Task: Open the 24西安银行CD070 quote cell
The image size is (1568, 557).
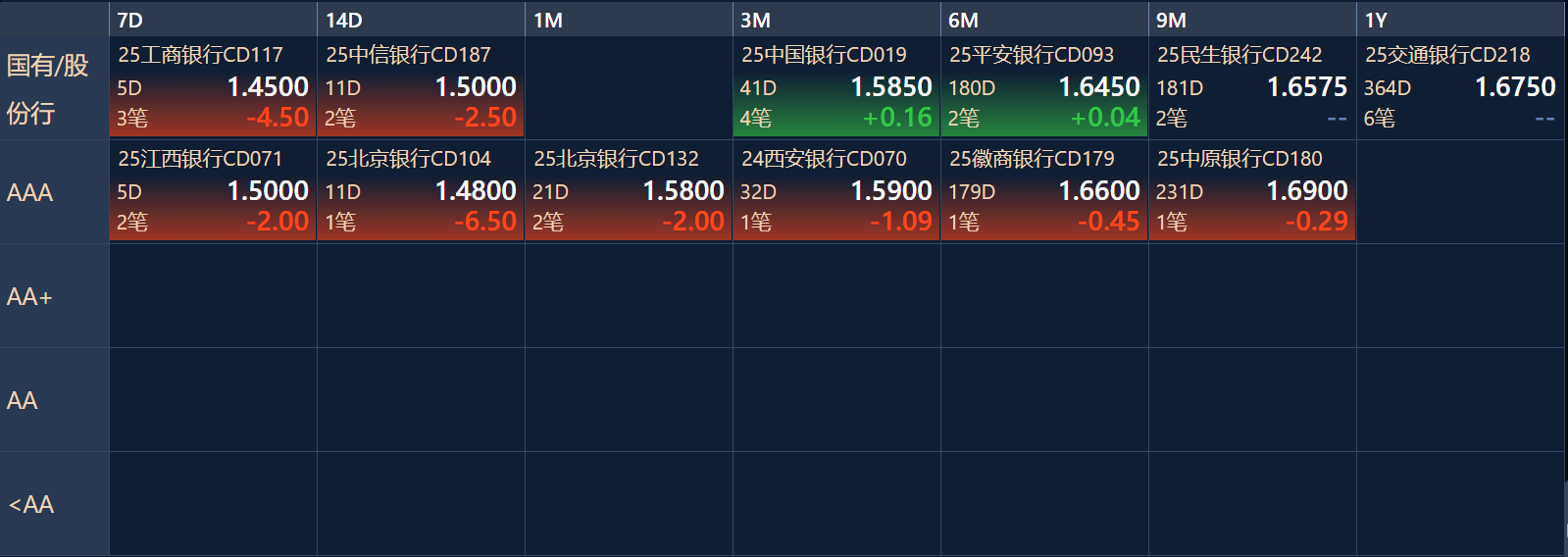Action: 836,191
